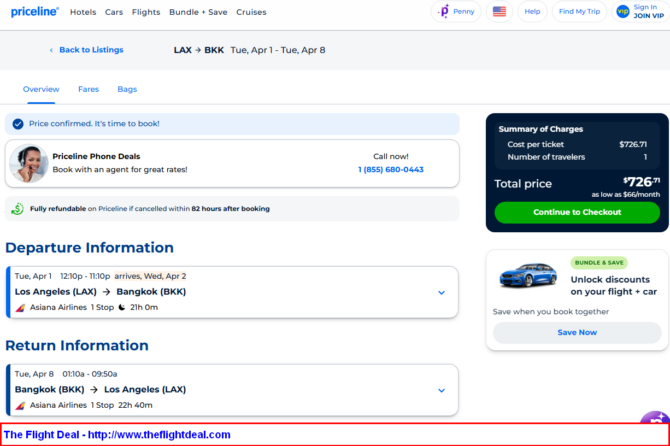Click the price confirmed checkmark icon
The height and width of the screenshot is (446, 670).
pos(18,124)
